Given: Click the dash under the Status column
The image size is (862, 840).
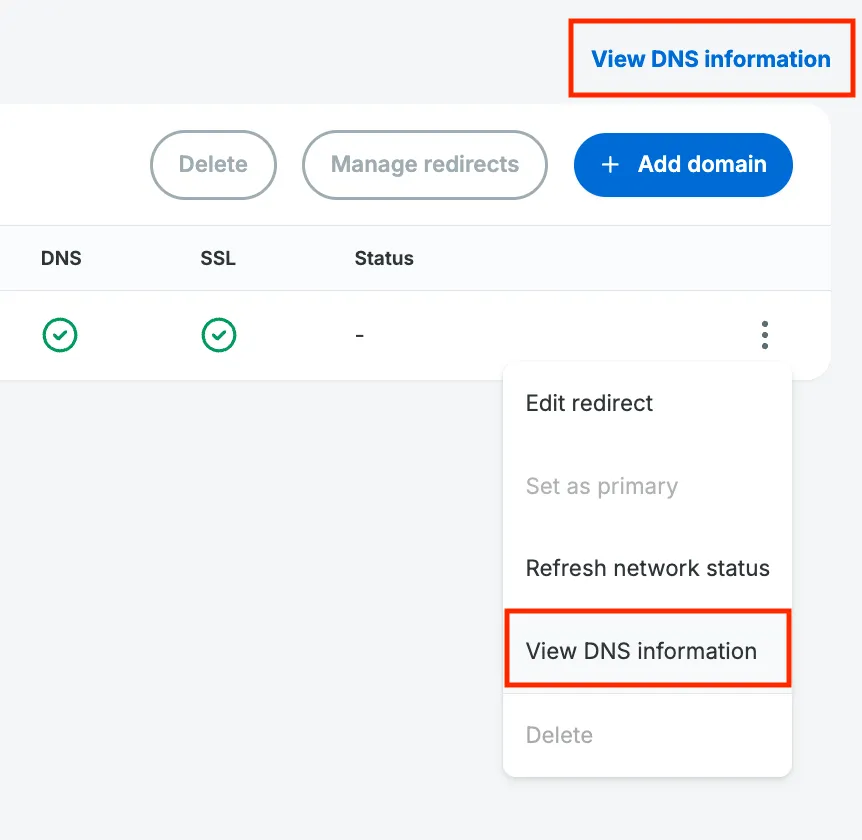Looking at the screenshot, I should tap(359, 335).
